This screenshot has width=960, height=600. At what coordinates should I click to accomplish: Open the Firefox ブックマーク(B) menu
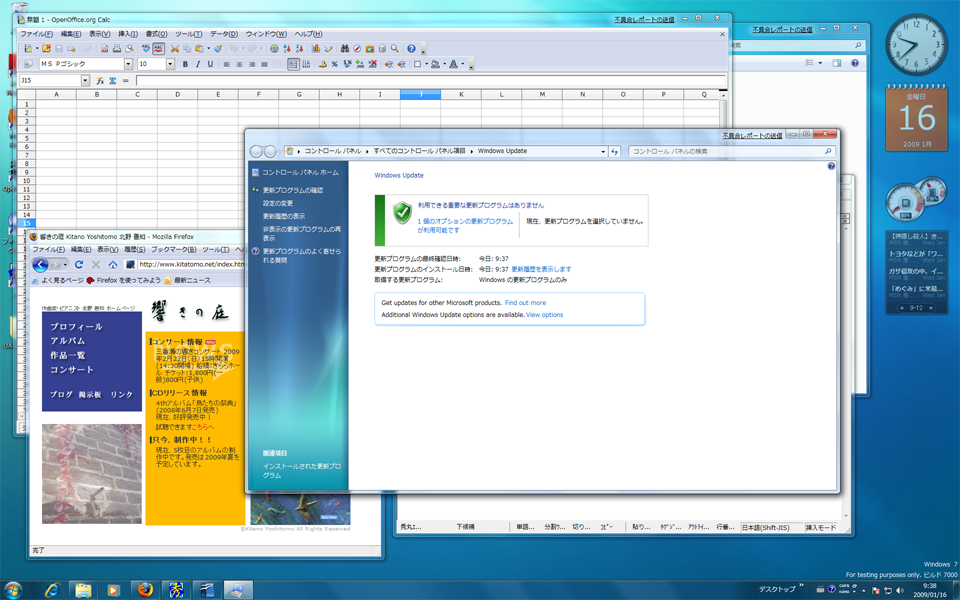pyautogui.click(x=174, y=250)
